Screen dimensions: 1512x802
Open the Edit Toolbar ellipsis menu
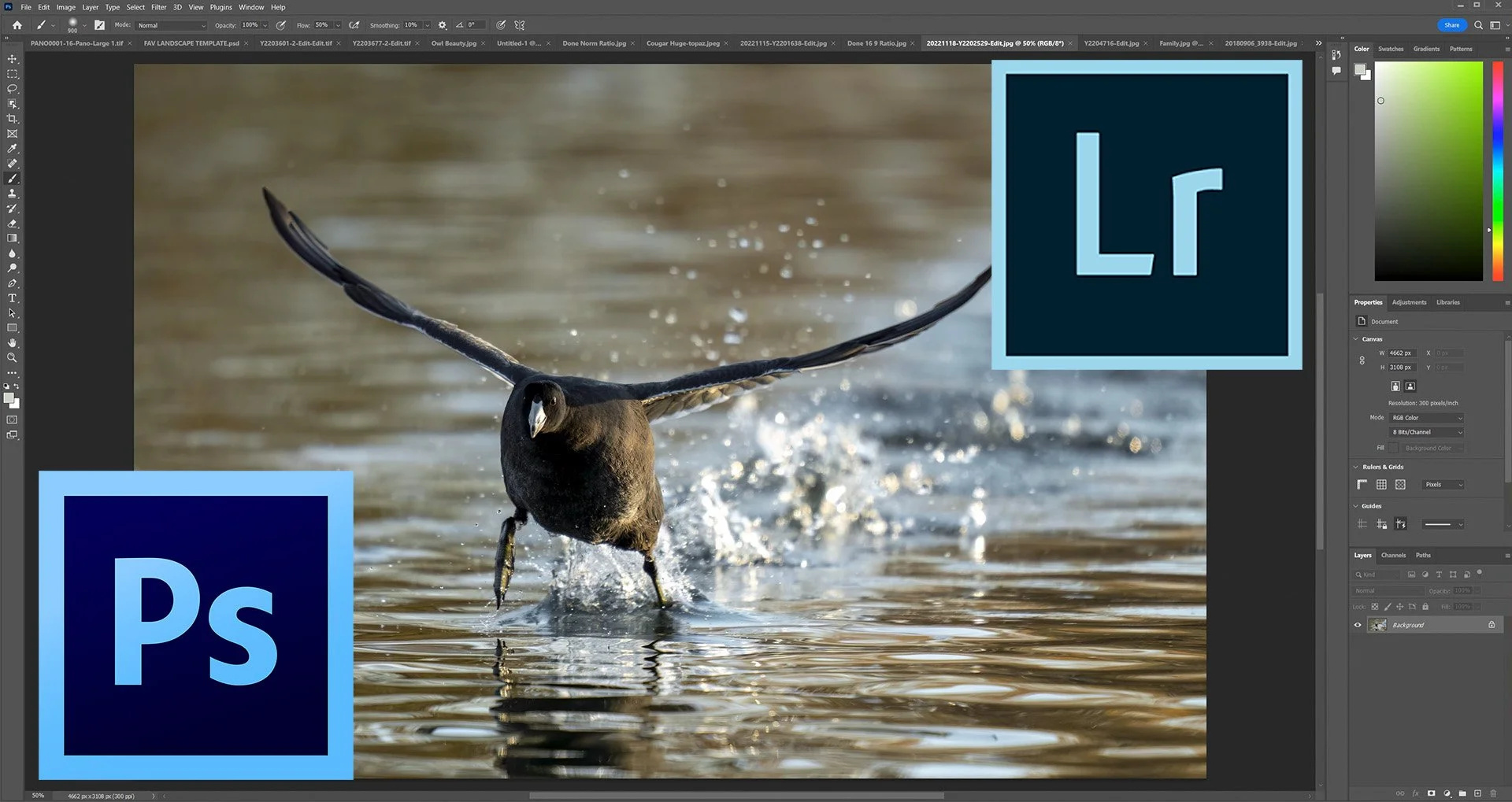click(12, 372)
